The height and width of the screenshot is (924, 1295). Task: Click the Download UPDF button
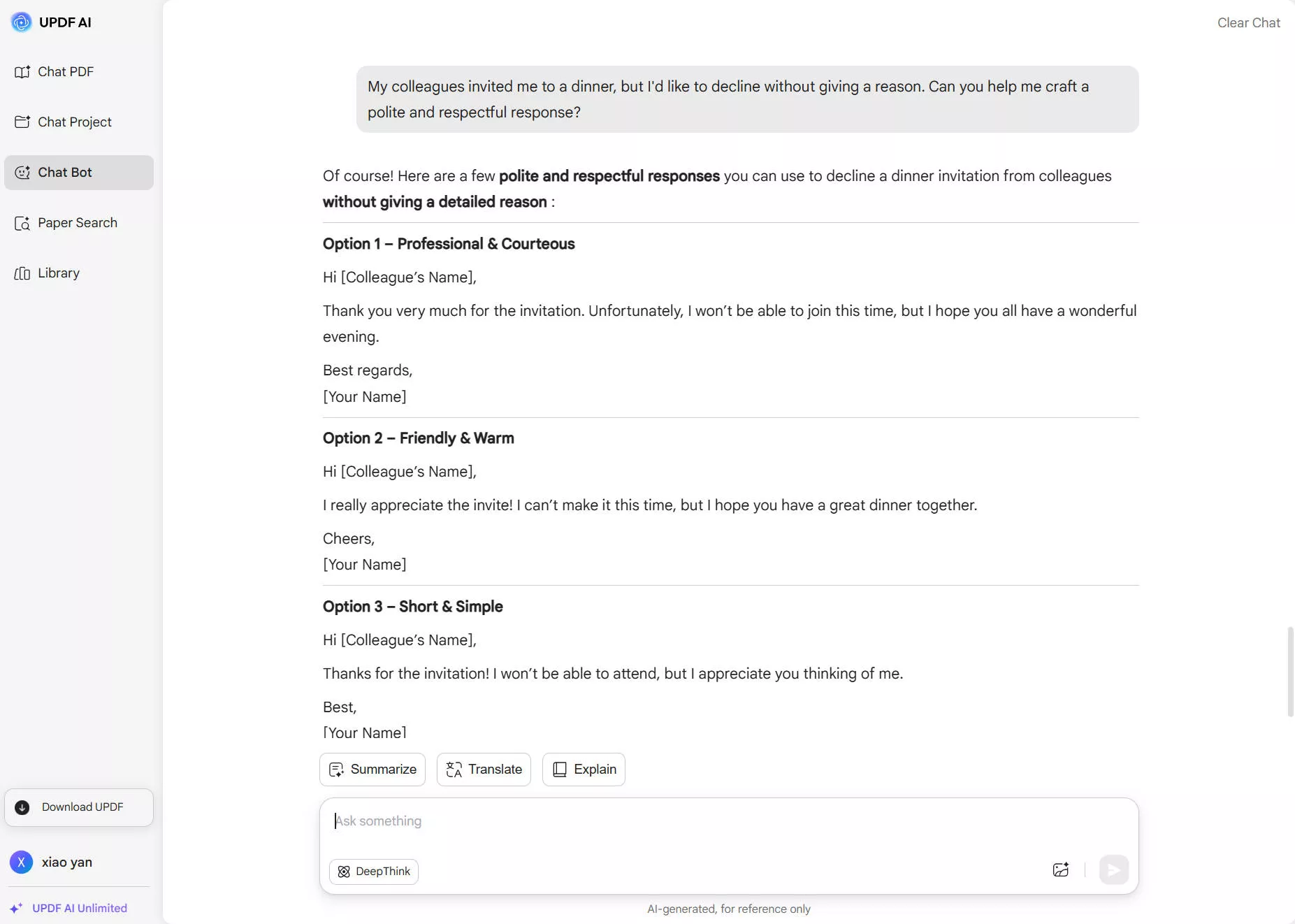pyautogui.click(x=79, y=807)
